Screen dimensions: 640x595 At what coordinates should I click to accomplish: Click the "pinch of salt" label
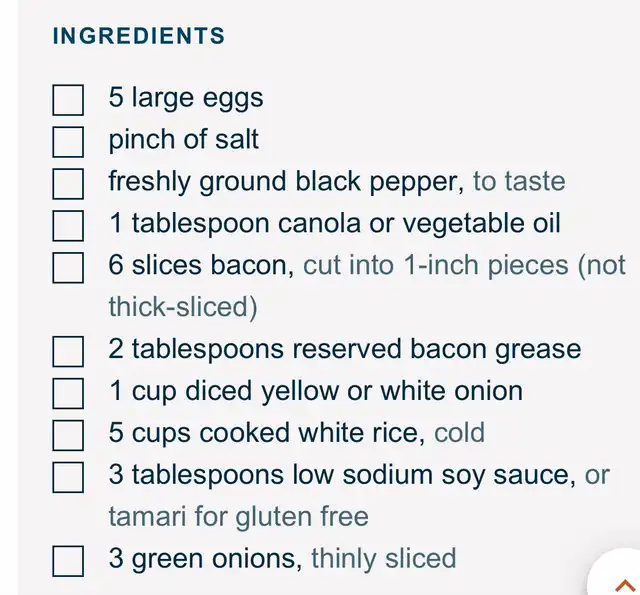point(183,140)
